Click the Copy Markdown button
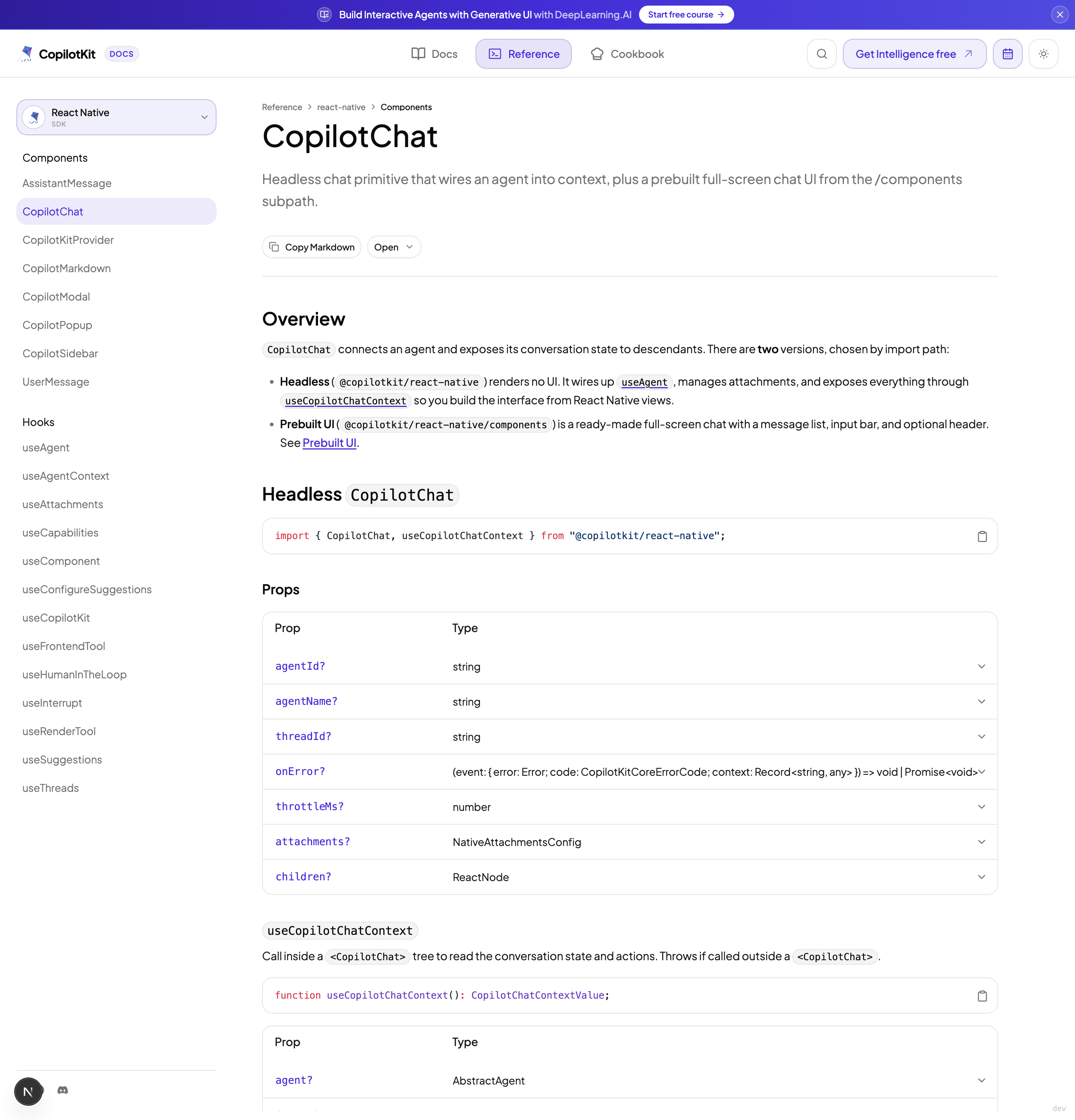The height and width of the screenshot is (1120, 1075). point(311,247)
